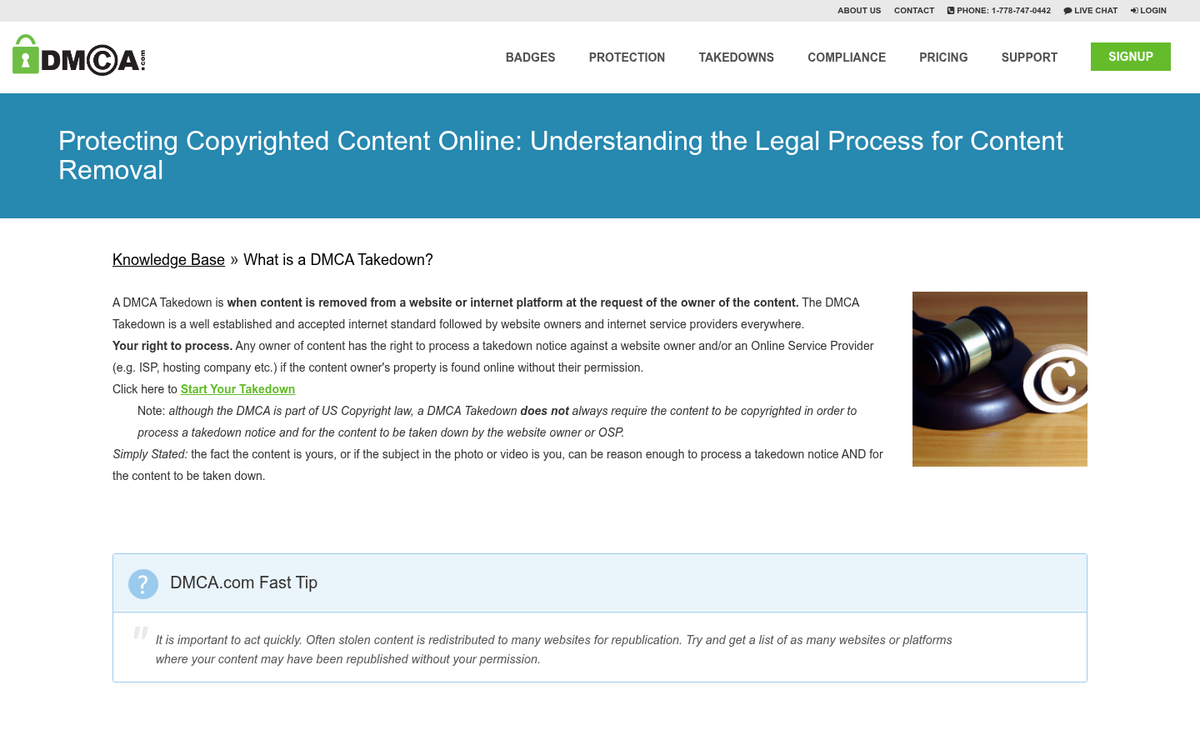Open the TAKEDOWNS menu

click(x=736, y=57)
